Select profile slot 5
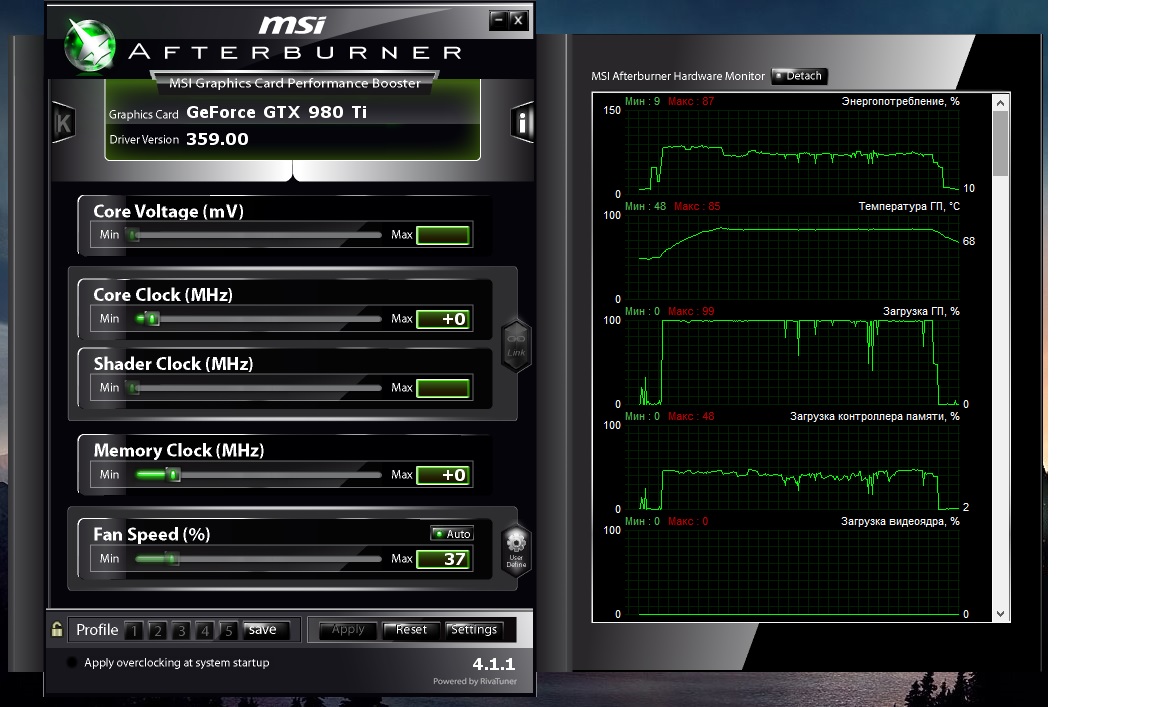 pyautogui.click(x=228, y=631)
